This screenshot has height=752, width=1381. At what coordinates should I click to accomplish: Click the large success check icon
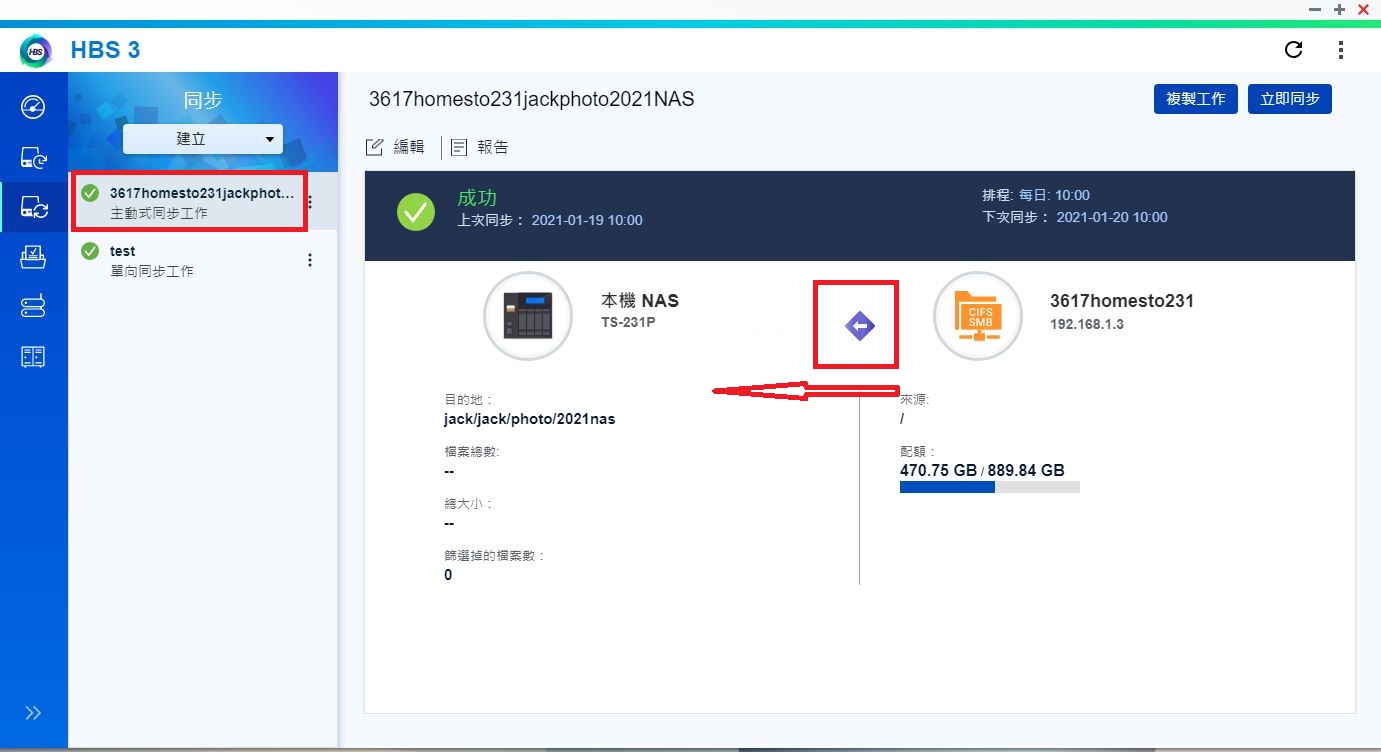coord(416,212)
